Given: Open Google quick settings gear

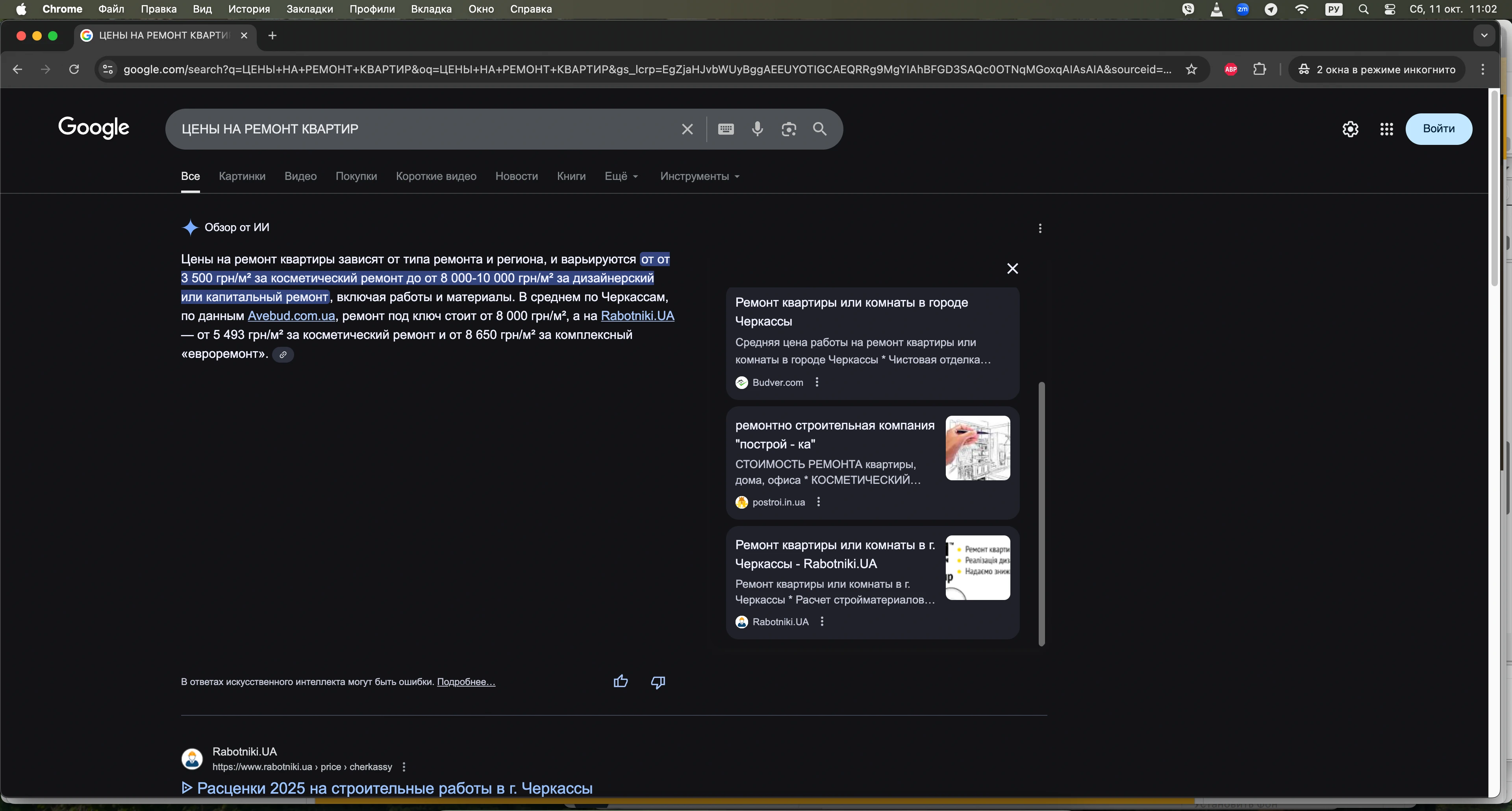Looking at the screenshot, I should (x=1350, y=129).
